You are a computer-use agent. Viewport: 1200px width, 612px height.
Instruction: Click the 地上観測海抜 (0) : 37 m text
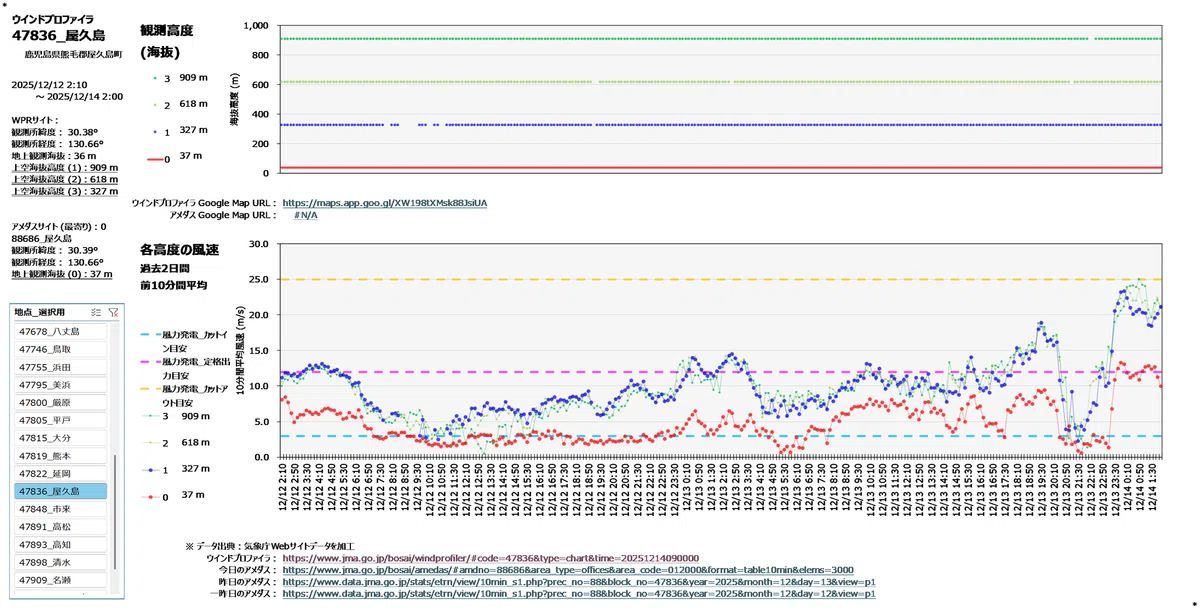click(62, 274)
